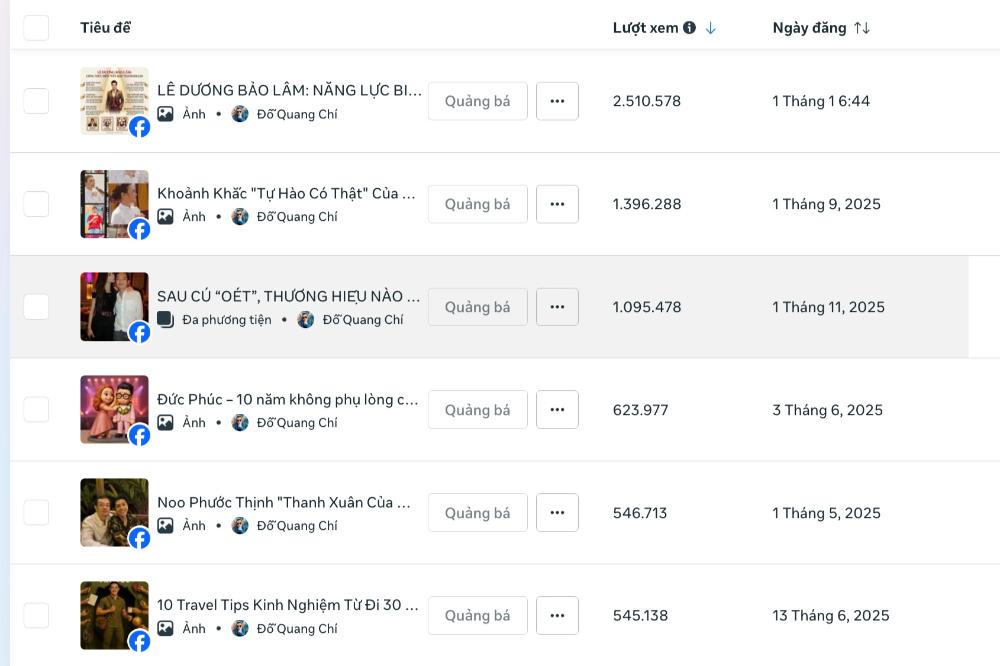
Task: Open three-dot menu for 10 Travel Tips post
Action: point(557,616)
